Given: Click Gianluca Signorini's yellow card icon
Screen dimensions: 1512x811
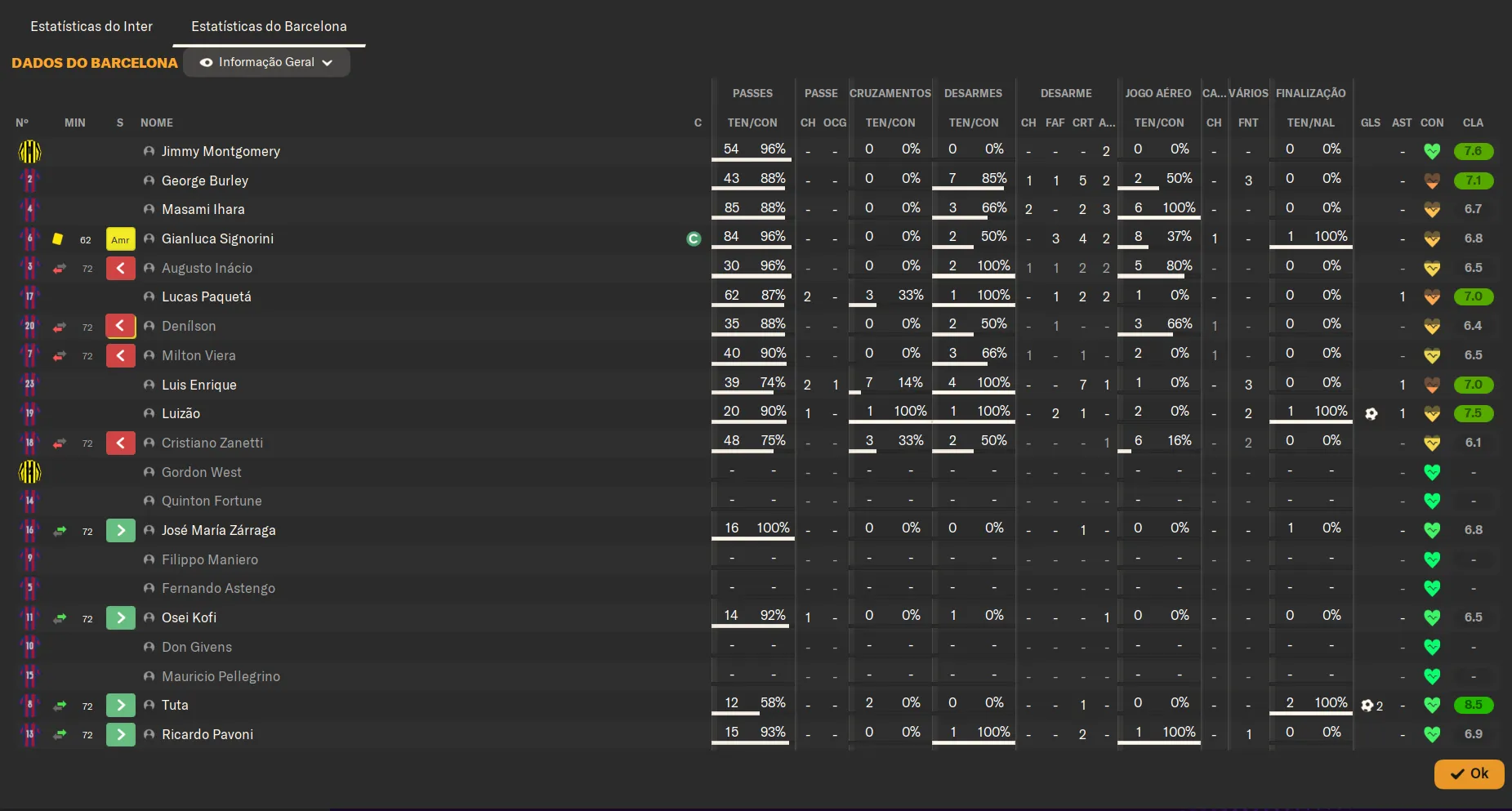Looking at the screenshot, I should click(x=57, y=238).
